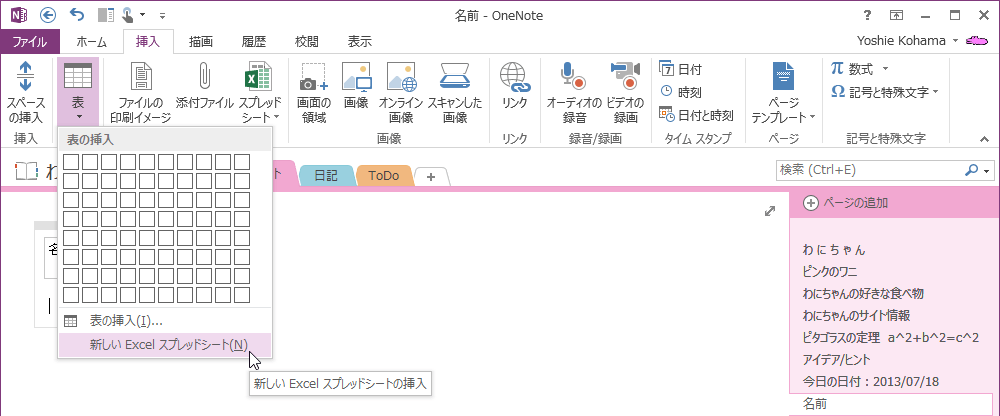Switch to the ホーム tab

click(92, 42)
